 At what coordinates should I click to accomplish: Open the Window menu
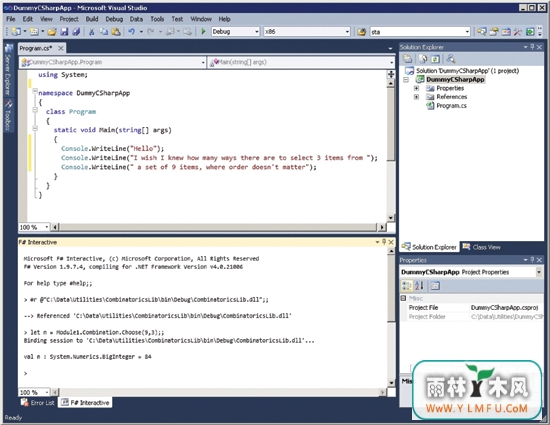click(x=201, y=19)
